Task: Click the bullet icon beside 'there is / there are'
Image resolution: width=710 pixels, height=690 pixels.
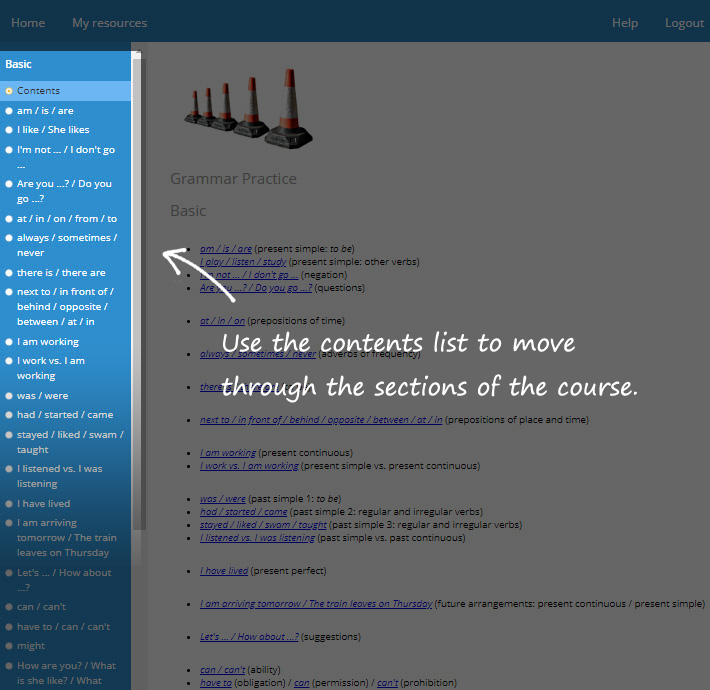Action: point(9,273)
